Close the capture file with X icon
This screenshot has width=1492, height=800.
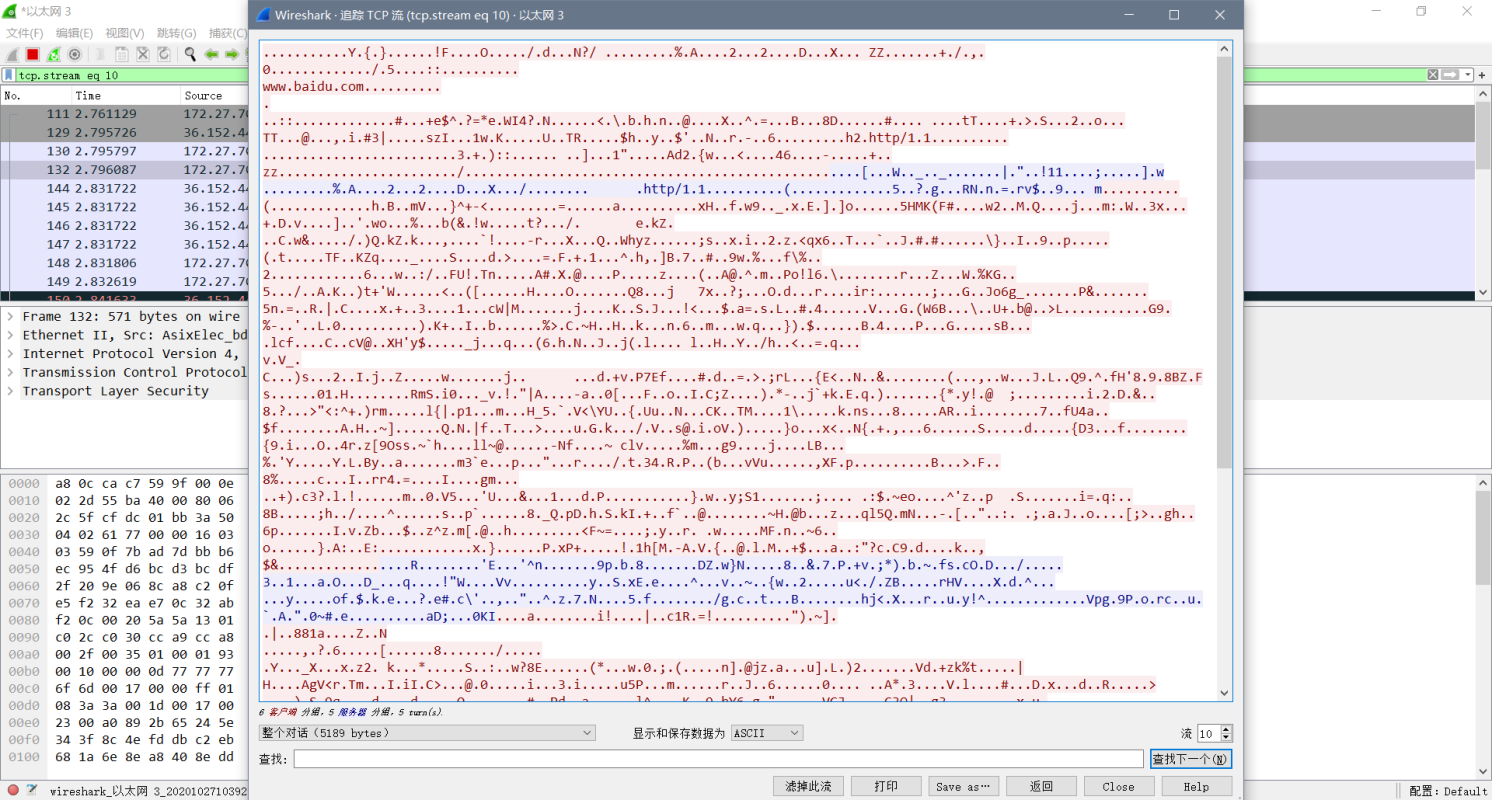[x=143, y=54]
